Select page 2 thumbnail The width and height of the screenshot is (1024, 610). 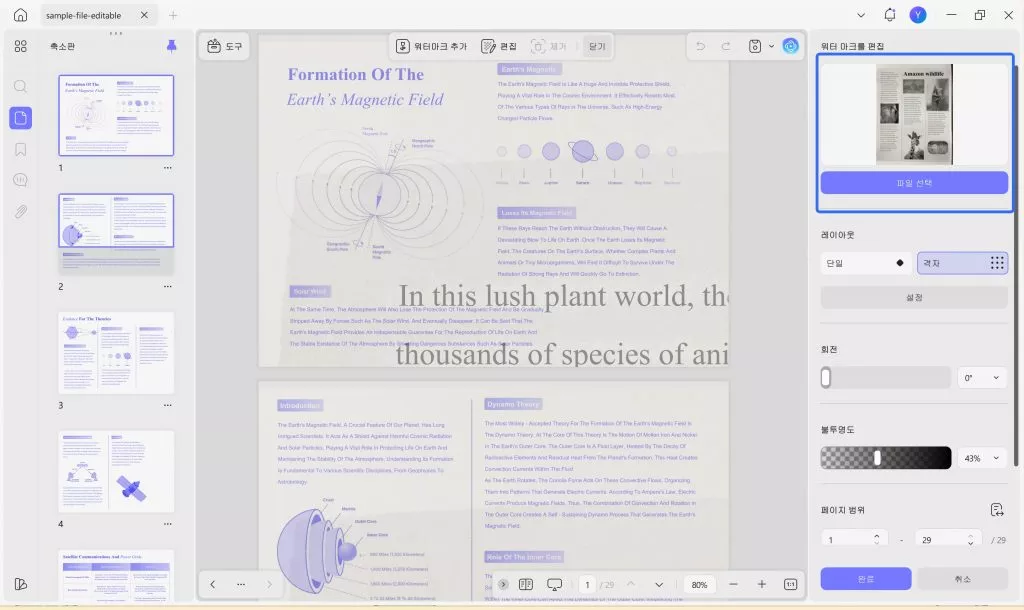pos(116,234)
